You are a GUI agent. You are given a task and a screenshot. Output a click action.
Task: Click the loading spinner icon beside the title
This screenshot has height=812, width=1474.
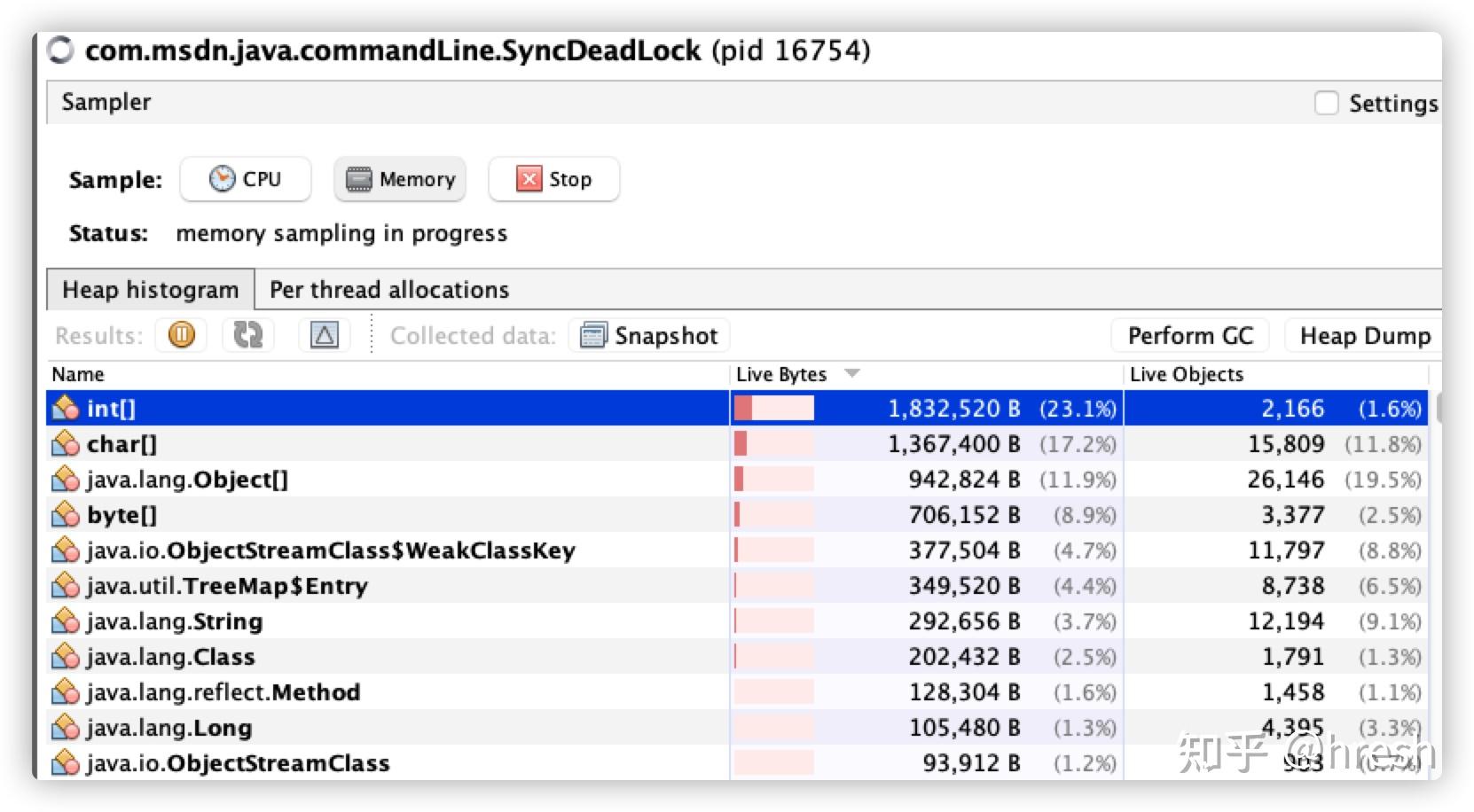[x=61, y=50]
